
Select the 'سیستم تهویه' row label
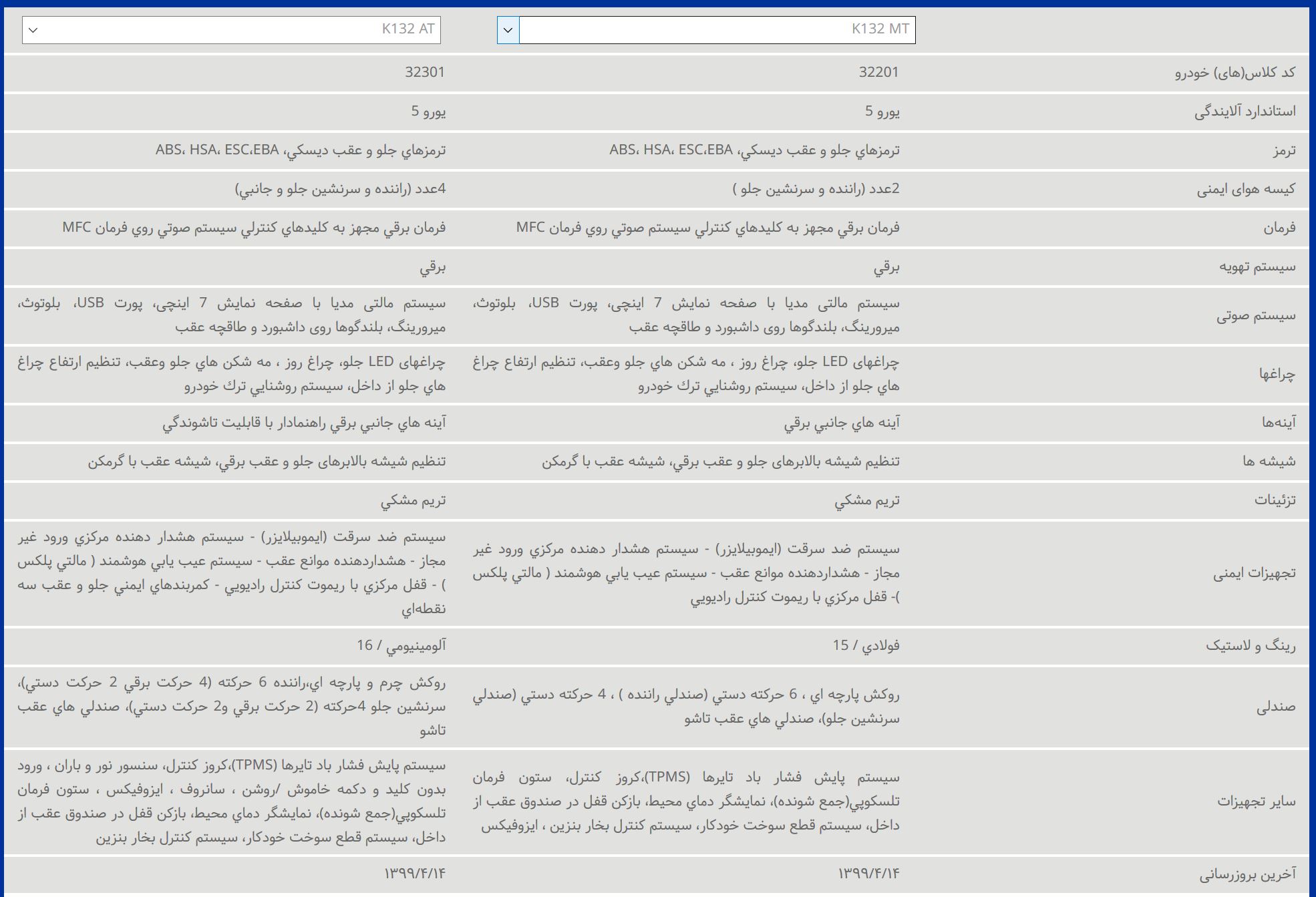(1257, 266)
